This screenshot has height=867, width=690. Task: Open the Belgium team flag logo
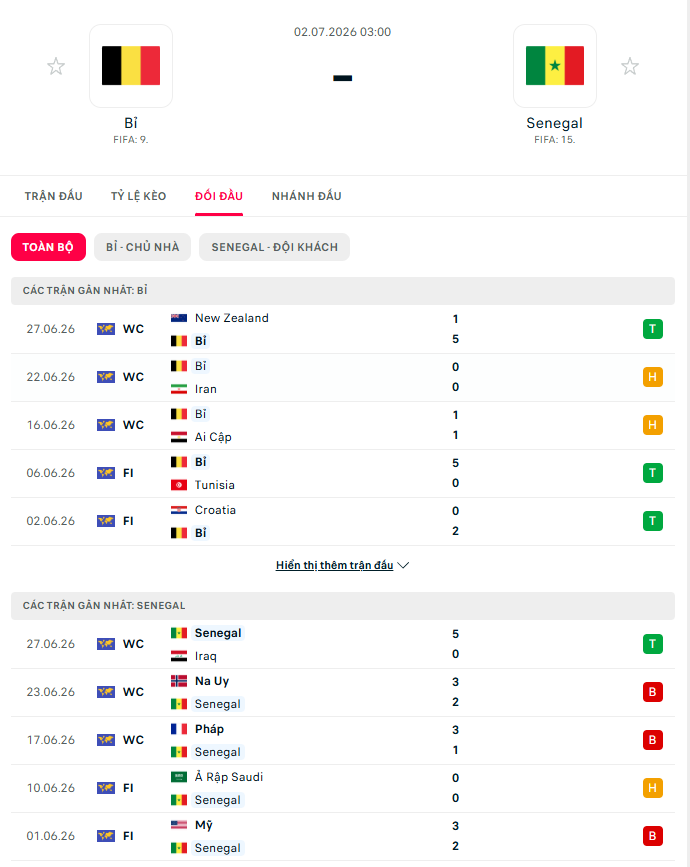point(131,66)
